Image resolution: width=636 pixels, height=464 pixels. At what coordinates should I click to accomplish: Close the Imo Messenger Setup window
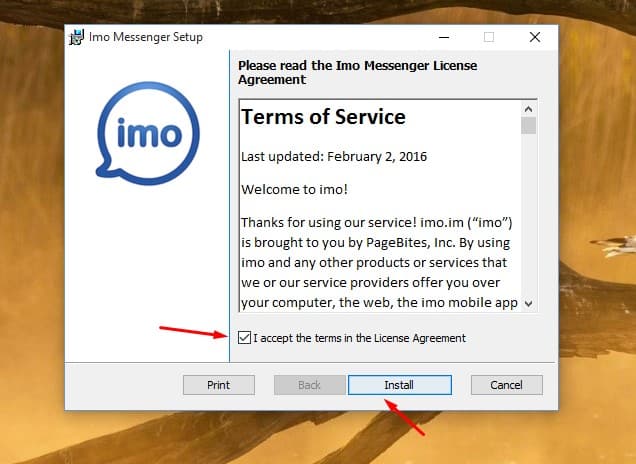(x=535, y=37)
